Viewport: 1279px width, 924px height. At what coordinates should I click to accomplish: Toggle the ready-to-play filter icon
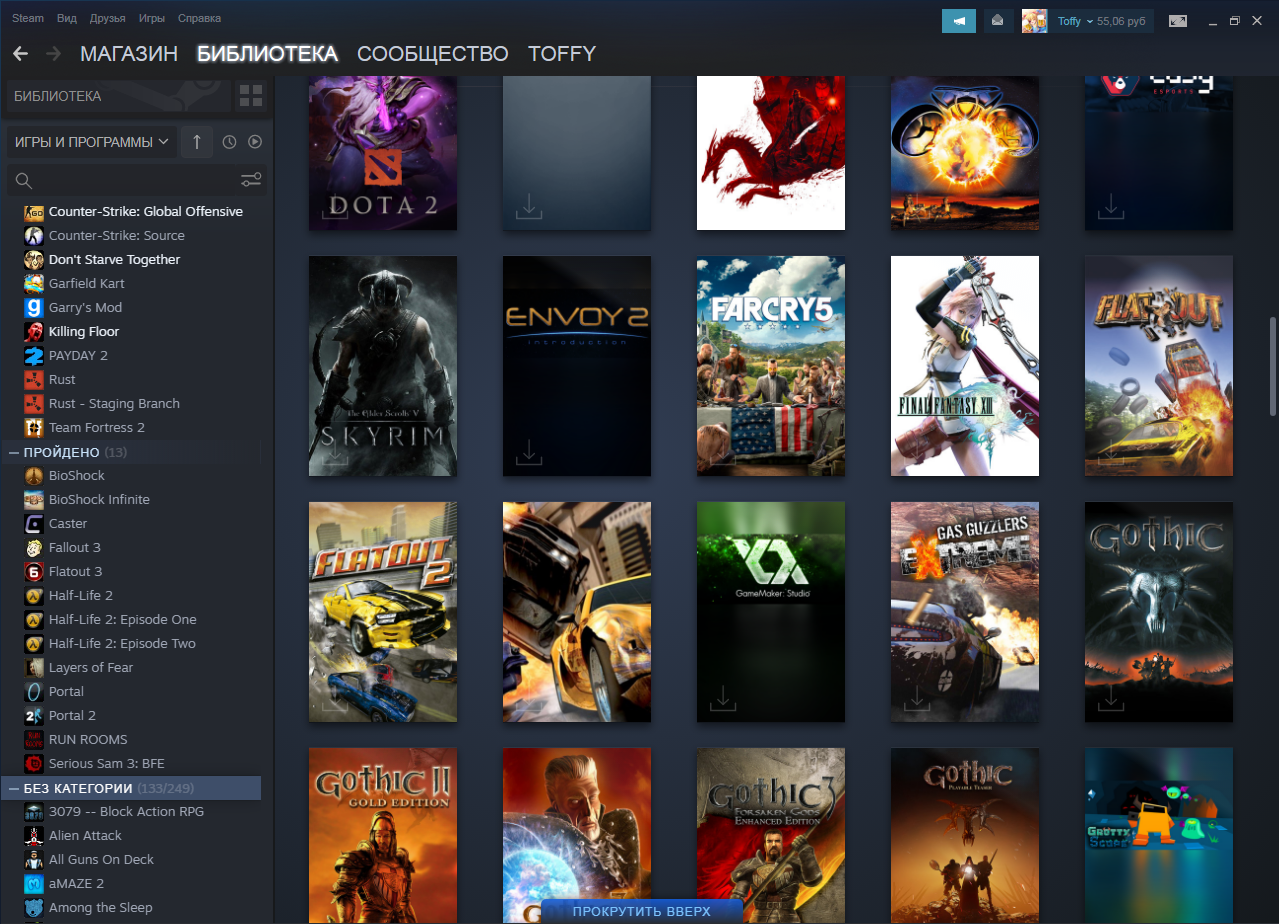255,142
